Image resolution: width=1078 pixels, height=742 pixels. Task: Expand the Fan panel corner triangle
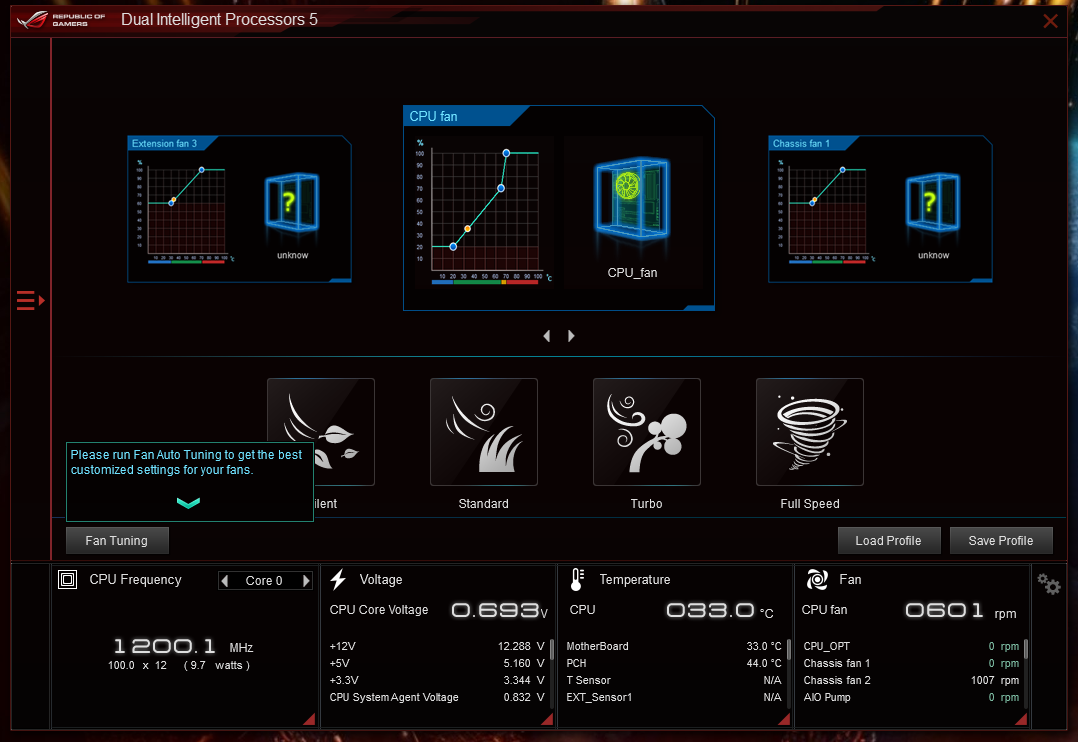[x=1021, y=719]
